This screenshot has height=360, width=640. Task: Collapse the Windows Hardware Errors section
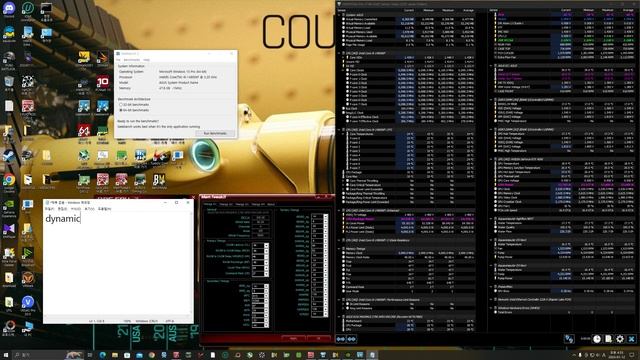(491, 308)
